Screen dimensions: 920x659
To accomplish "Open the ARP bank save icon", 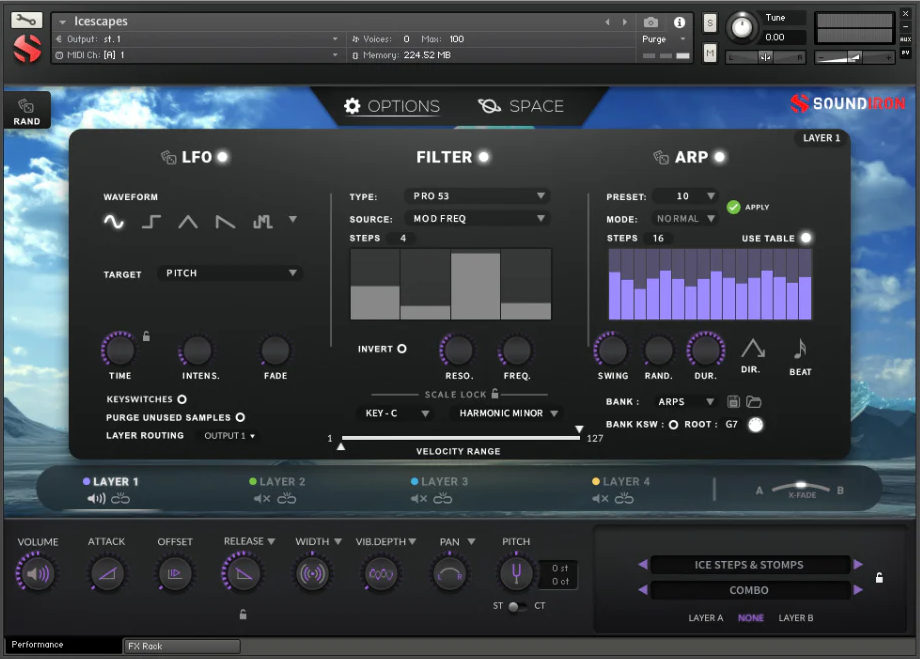I will [733, 401].
